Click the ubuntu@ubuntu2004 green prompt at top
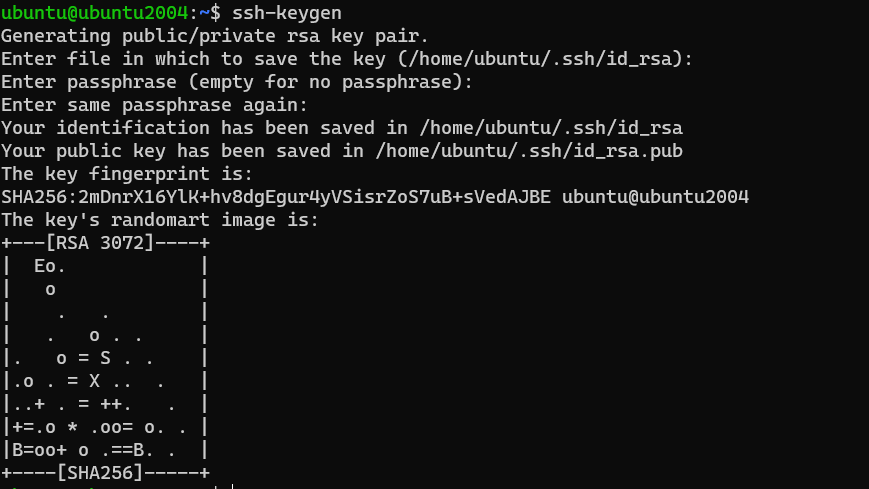 (94, 13)
